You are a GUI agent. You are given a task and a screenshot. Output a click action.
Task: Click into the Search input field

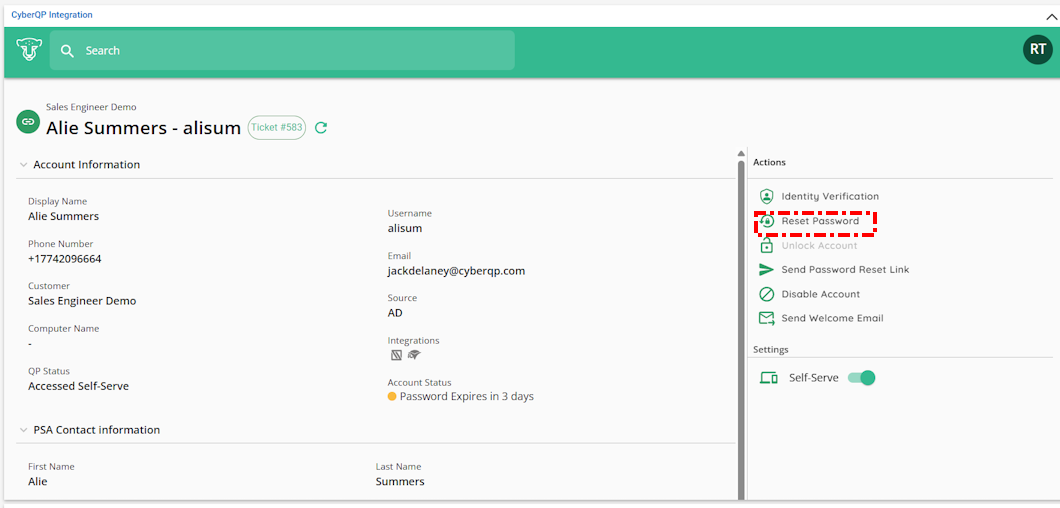point(290,51)
